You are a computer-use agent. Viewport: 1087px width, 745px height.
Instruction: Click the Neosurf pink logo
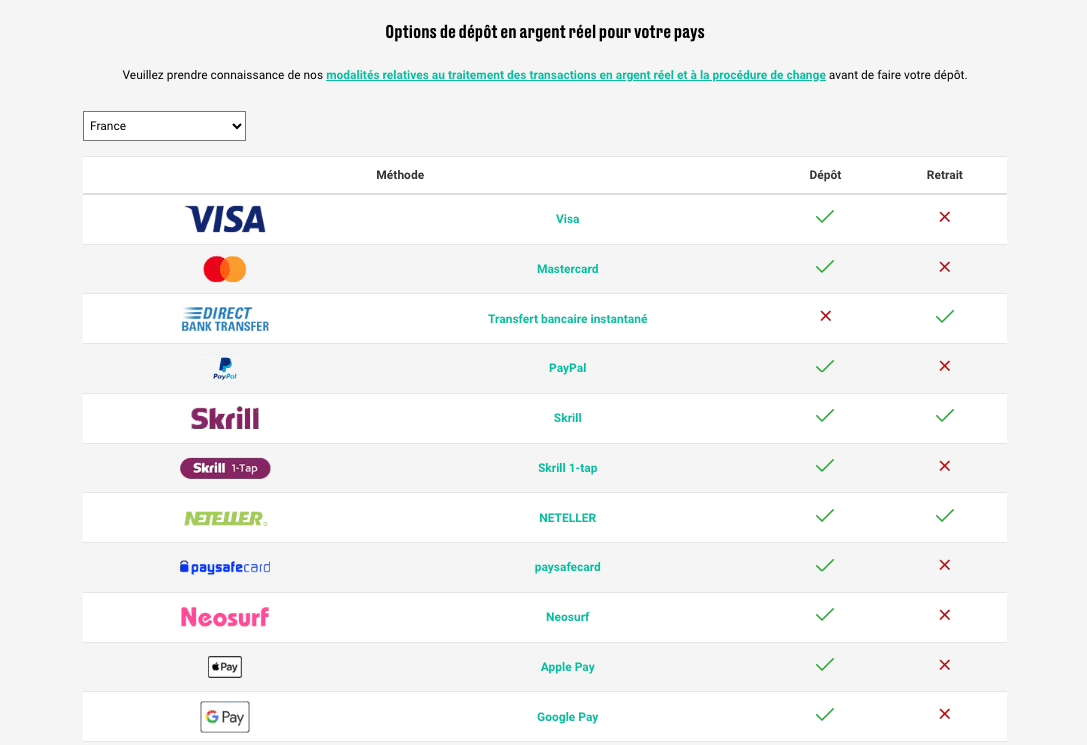(225, 617)
